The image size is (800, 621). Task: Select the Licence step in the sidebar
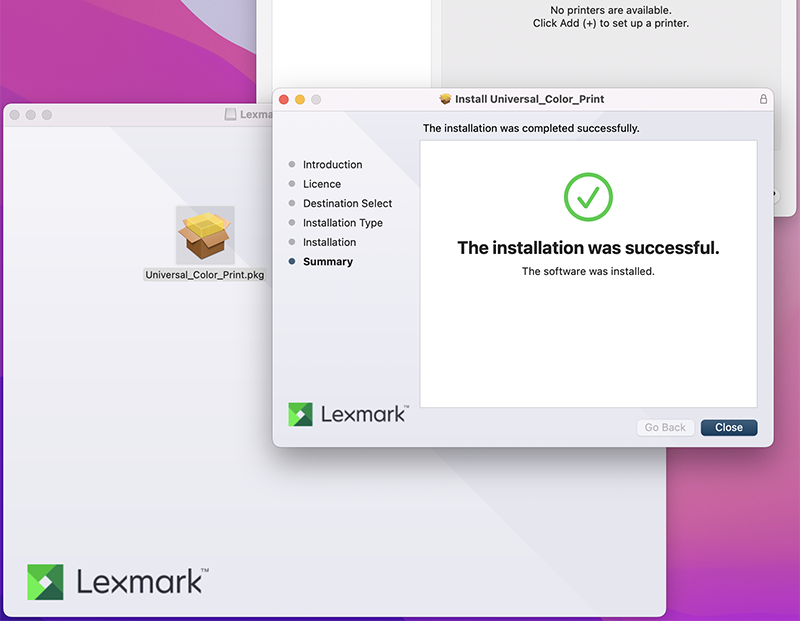pyautogui.click(x=322, y=184)
